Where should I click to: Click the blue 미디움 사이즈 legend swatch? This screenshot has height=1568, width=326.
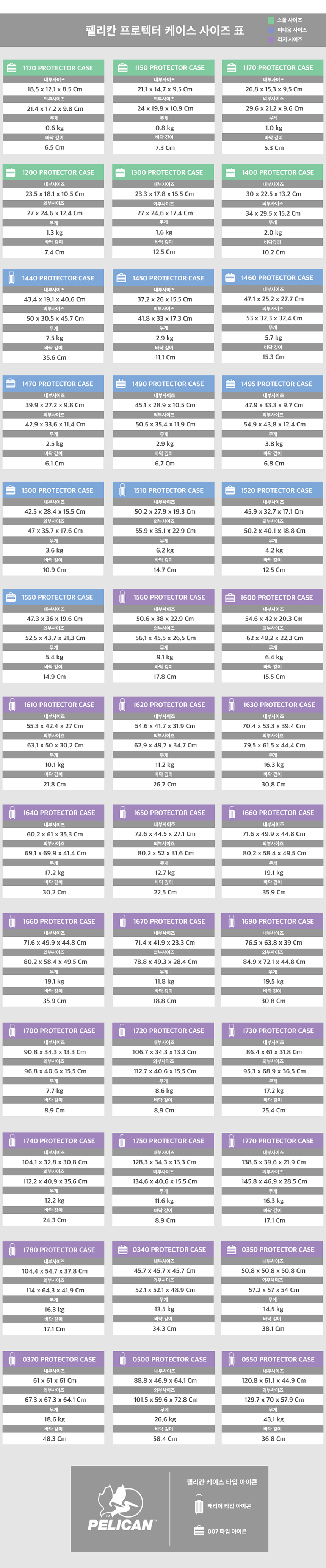pos(271,30)
